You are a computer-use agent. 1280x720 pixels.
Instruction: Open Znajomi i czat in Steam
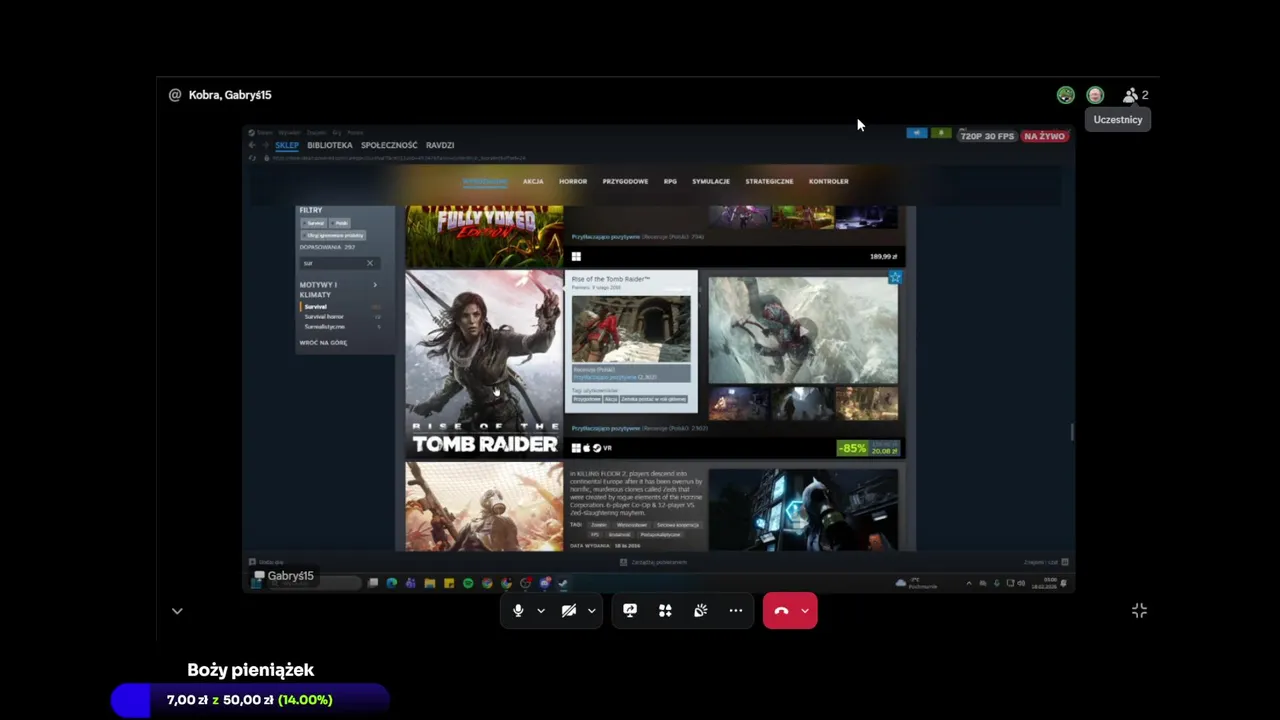point(1046,562)
